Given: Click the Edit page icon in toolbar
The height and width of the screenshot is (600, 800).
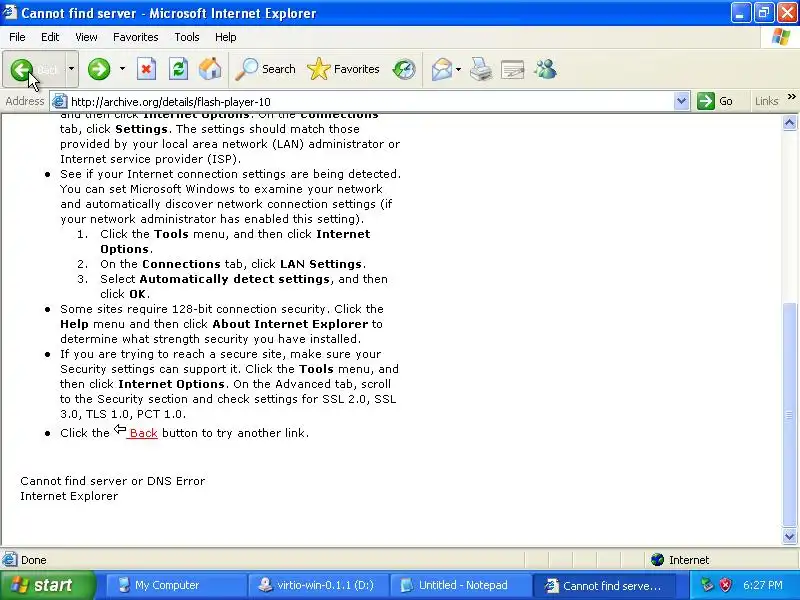Looking at the screenshot, I should (x=513, y=69).
